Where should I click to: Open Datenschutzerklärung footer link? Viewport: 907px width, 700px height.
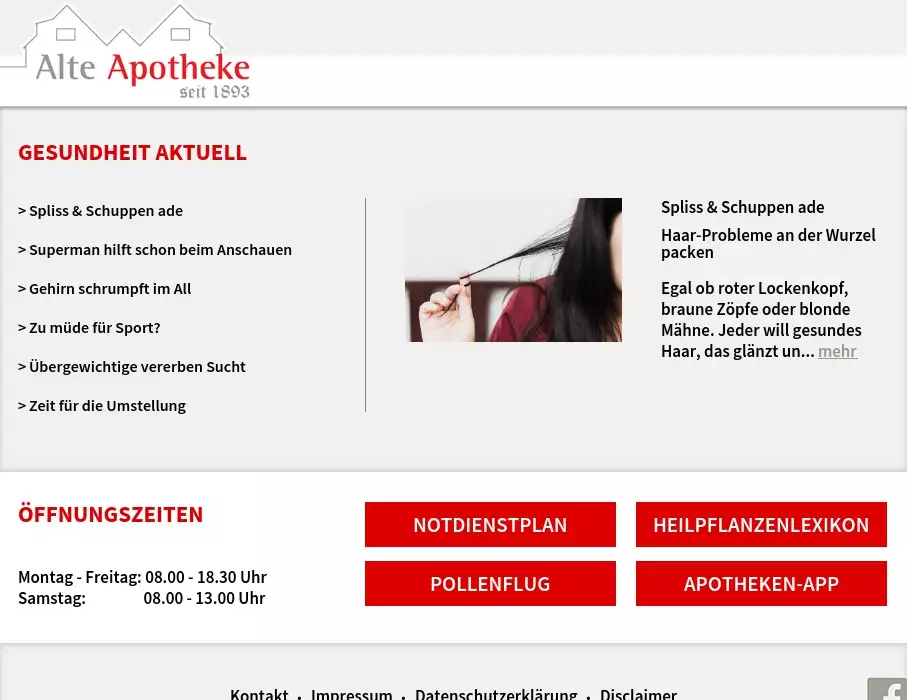point(496,694)
